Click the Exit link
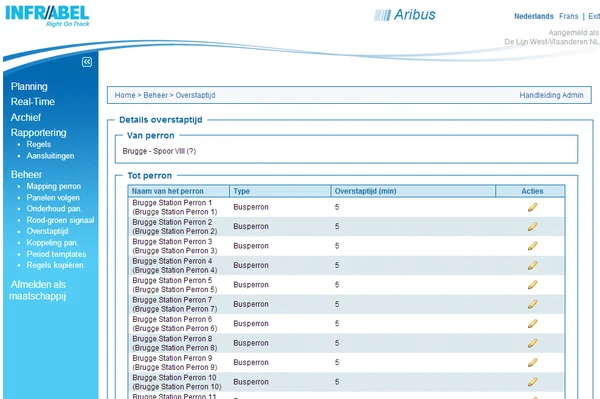 coord(593,16)
